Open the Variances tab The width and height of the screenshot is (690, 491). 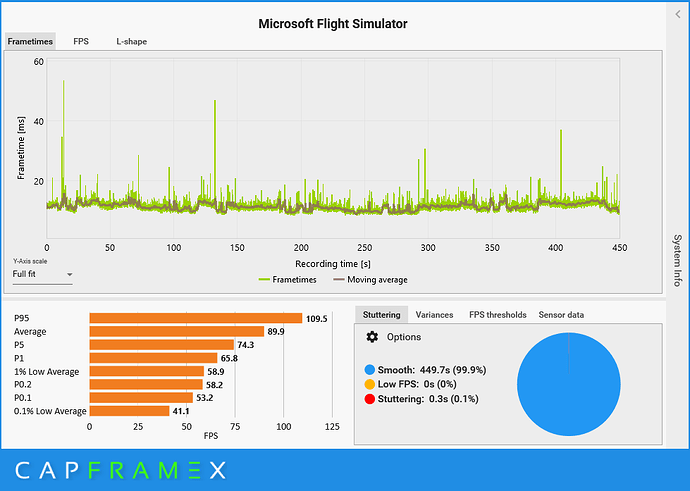(x=434, y=315)
